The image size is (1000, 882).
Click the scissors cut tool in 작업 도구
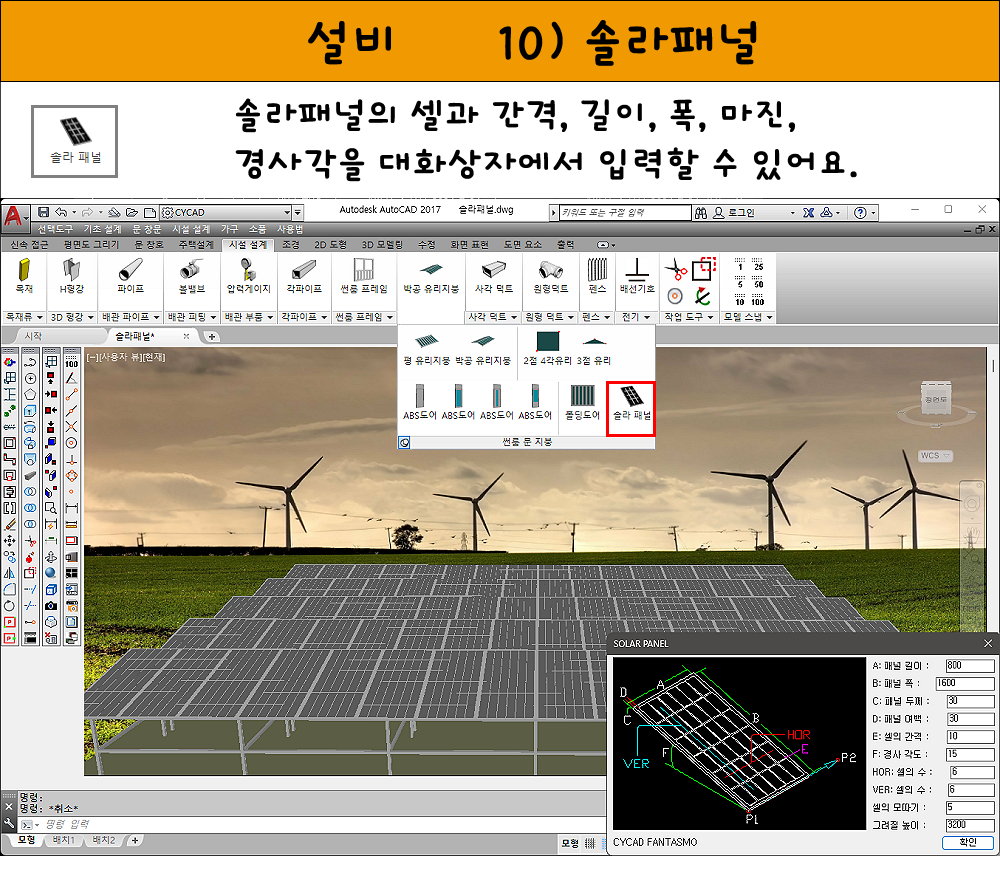point(675,270)
